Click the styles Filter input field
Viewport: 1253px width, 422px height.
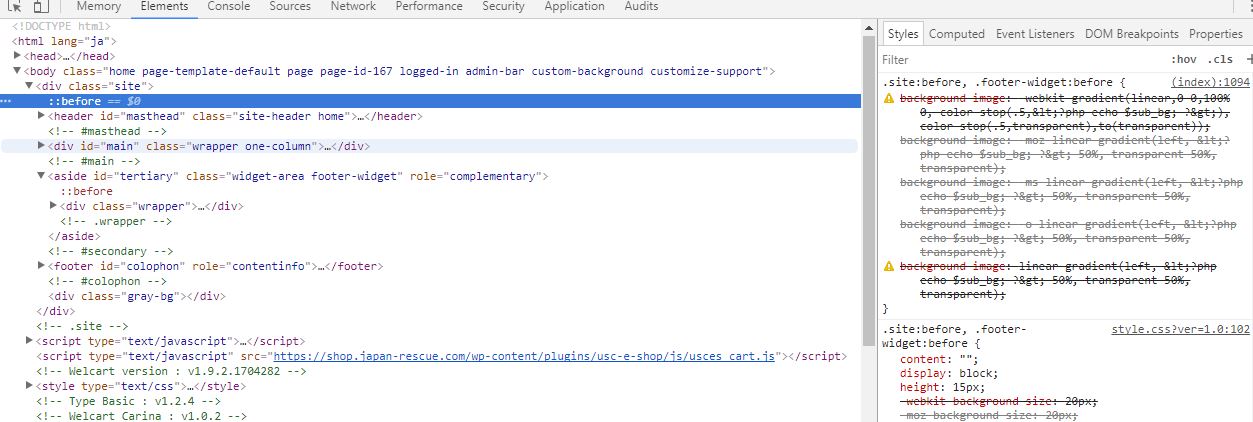(1020, 60)
